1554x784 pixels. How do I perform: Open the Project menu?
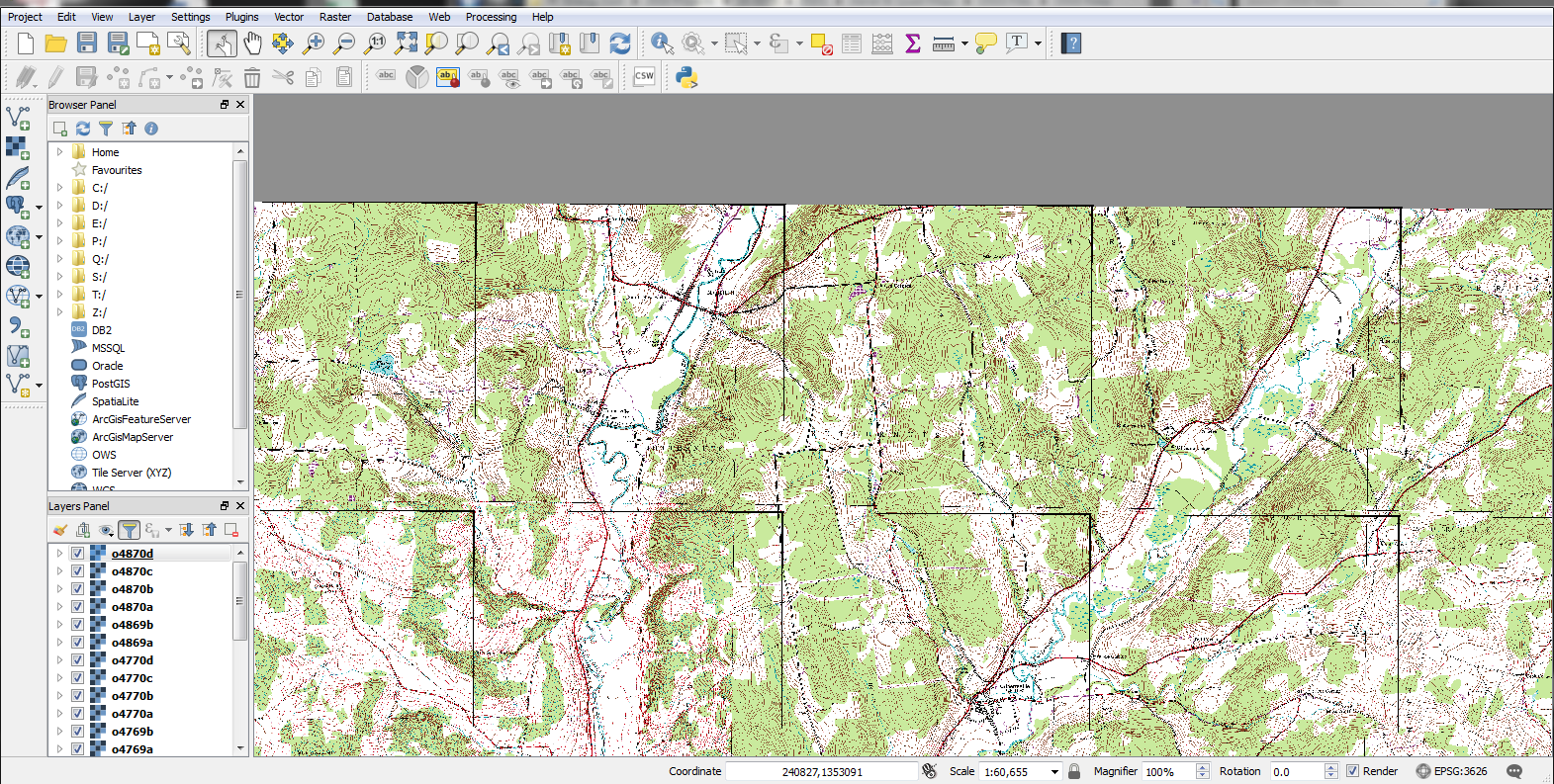(25, 17)
